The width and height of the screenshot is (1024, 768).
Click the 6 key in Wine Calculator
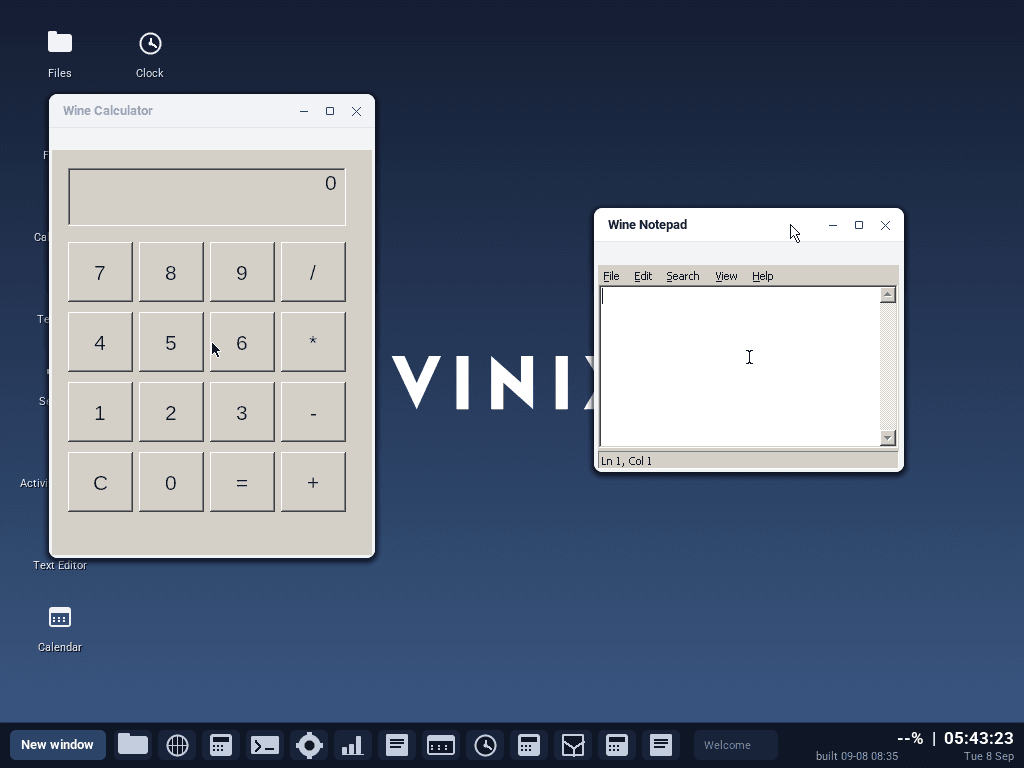(x=242, y=342)
